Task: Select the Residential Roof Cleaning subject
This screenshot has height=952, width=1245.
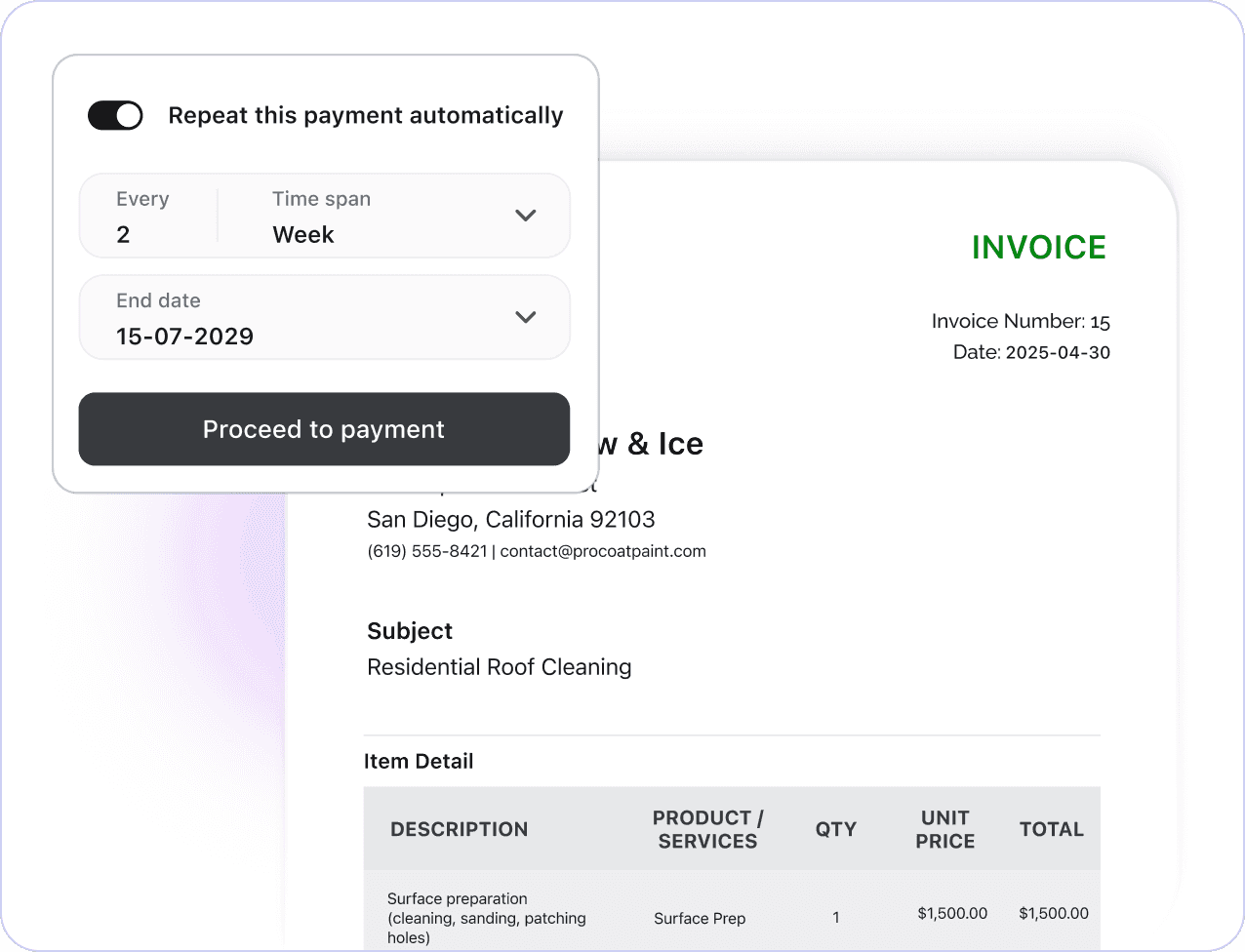Action: [x=499, y=667]
